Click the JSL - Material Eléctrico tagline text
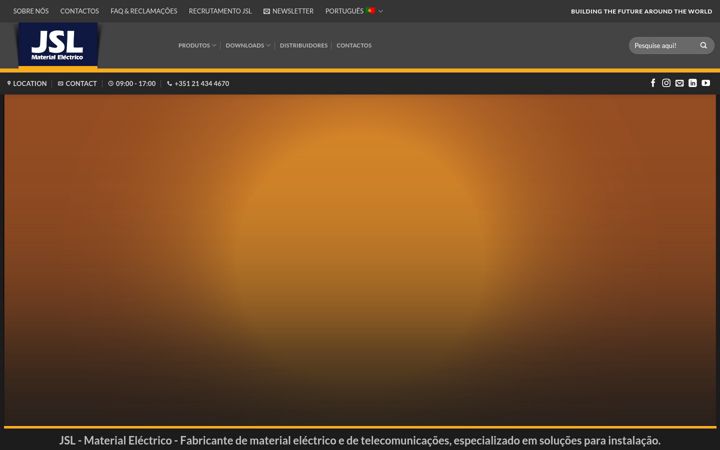Screen dimensions: 720x450 click(x=360, y=440)
